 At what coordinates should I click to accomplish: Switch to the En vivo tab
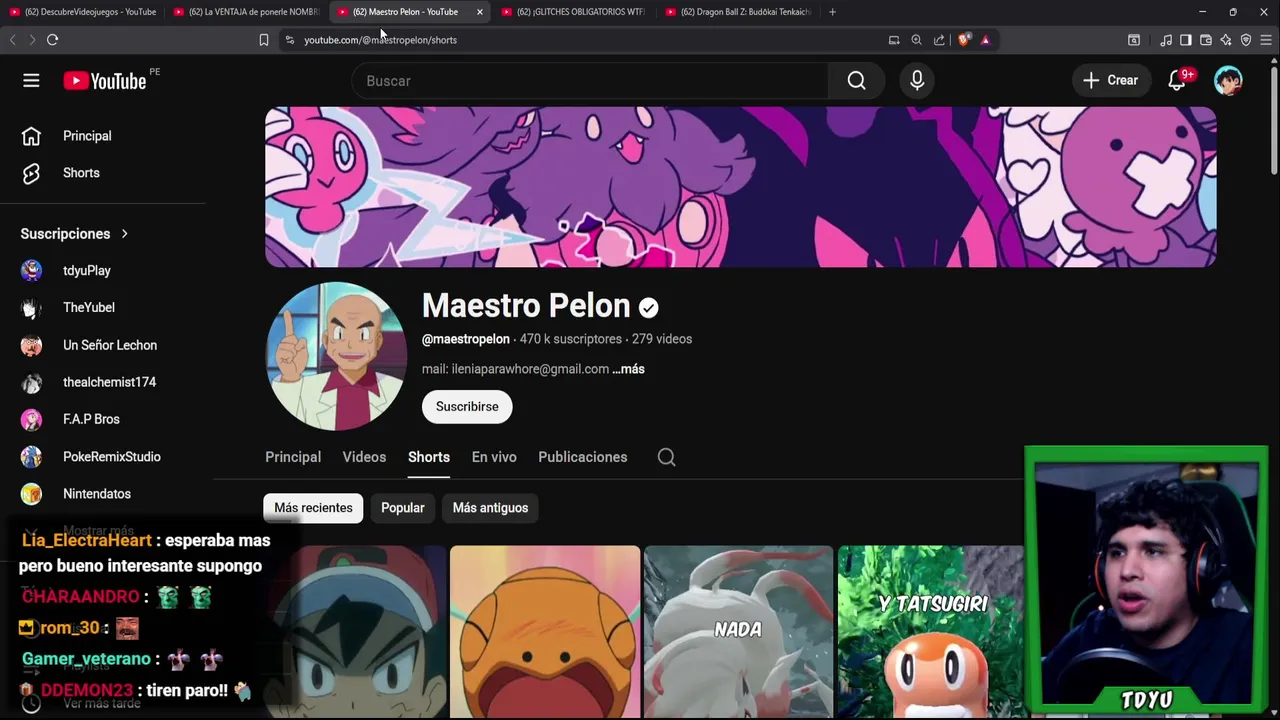[494, 457]
